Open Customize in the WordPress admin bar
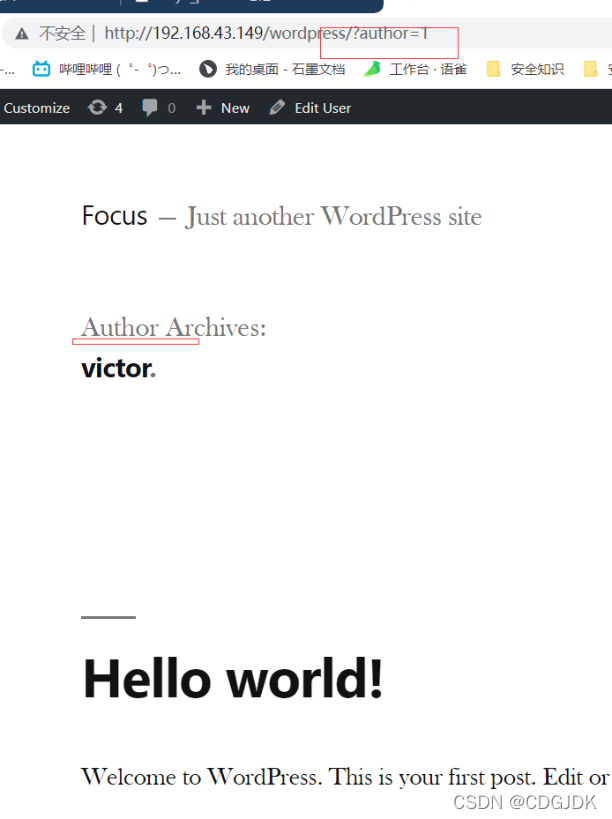 pyautogui.click(x=37, y=108)
